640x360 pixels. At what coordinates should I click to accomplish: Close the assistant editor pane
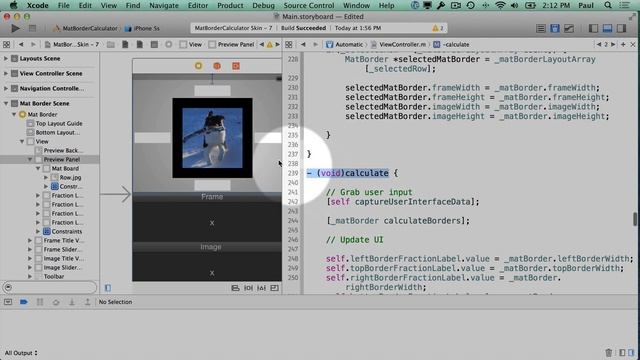coord(633,44)
